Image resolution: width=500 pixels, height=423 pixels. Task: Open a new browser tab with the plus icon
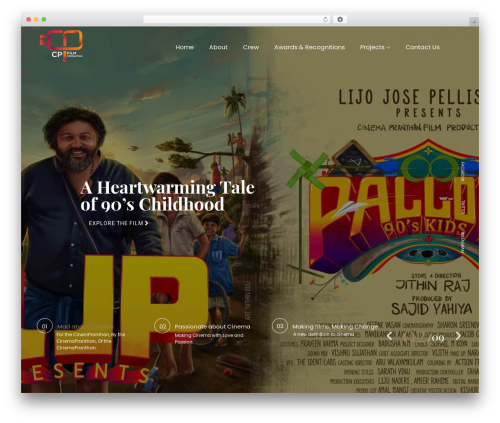tap(474, 22)
